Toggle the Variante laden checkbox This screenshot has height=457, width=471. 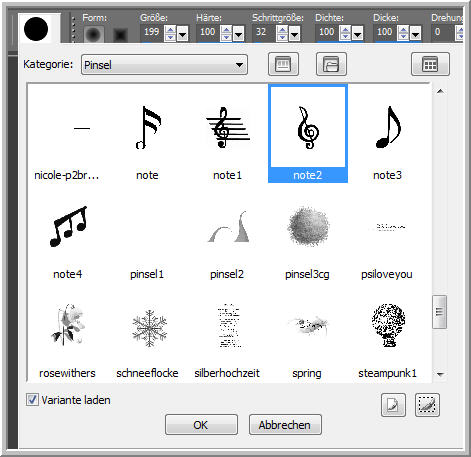pos(32,400)
